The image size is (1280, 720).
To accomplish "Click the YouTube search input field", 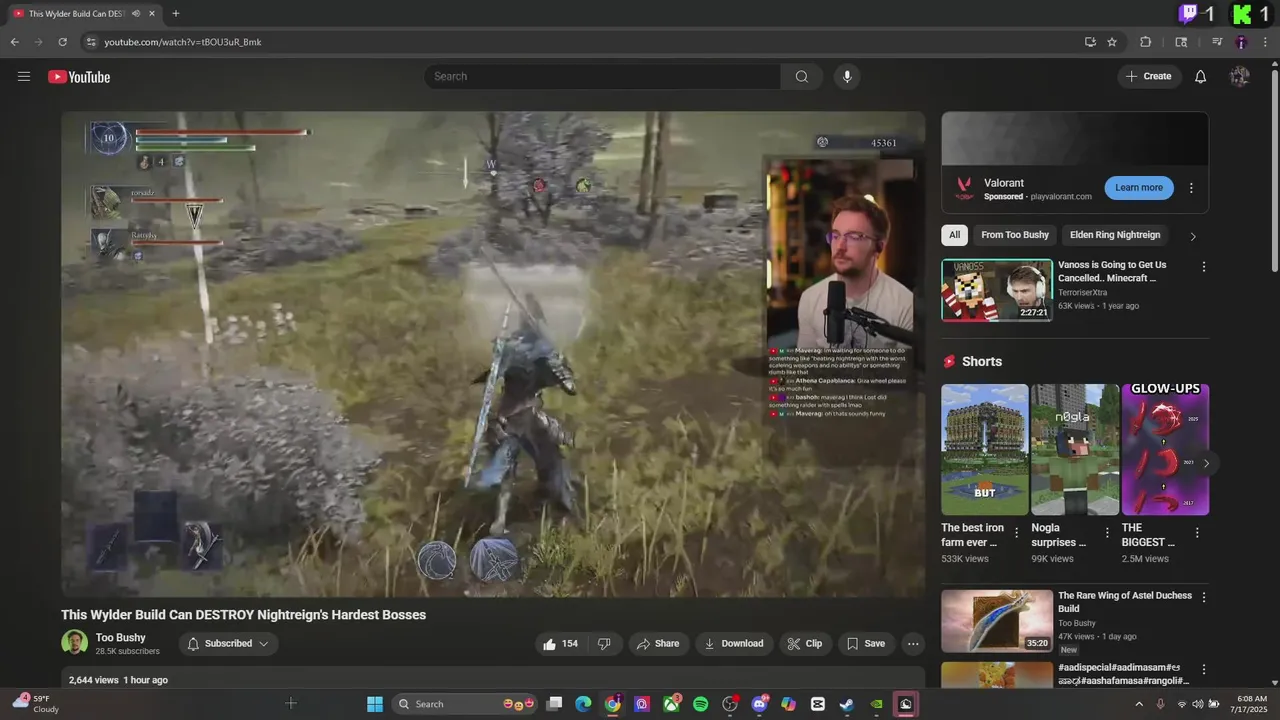I will [603, 77].
